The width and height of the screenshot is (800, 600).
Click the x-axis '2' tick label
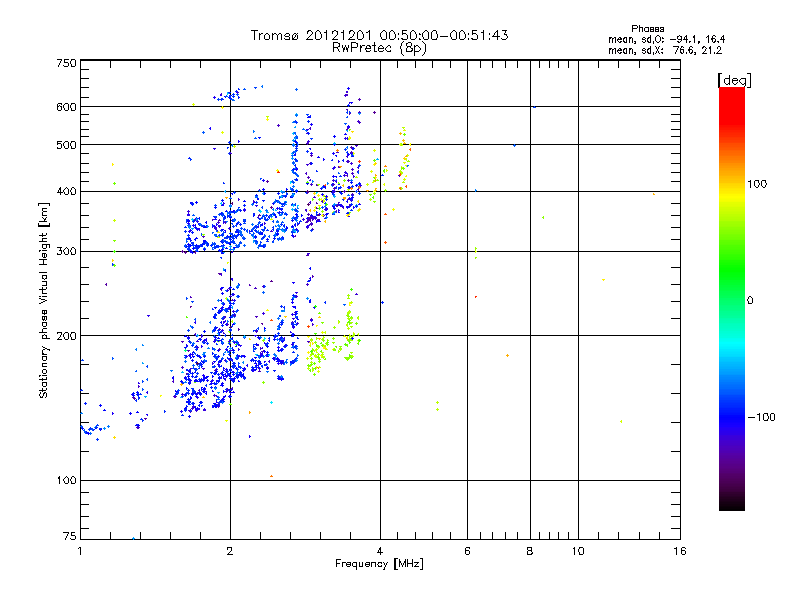[230, 551]
